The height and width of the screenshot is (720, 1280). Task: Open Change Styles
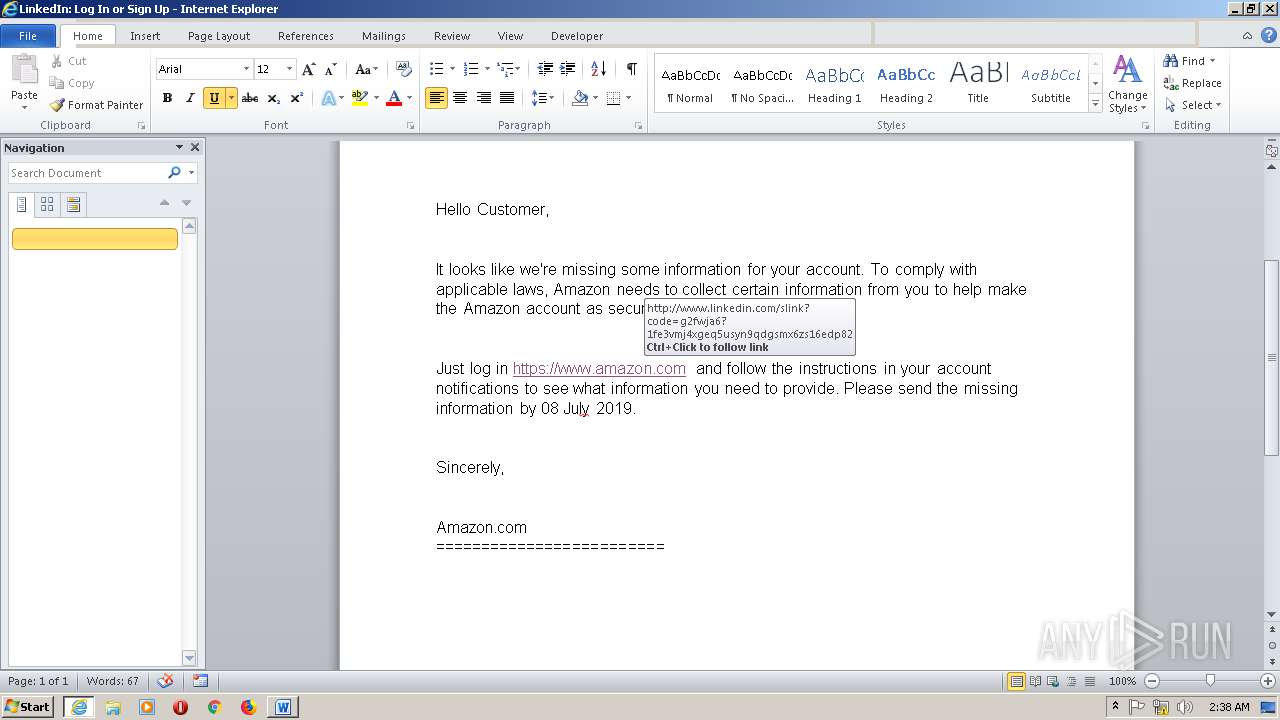coord(1127,84)
